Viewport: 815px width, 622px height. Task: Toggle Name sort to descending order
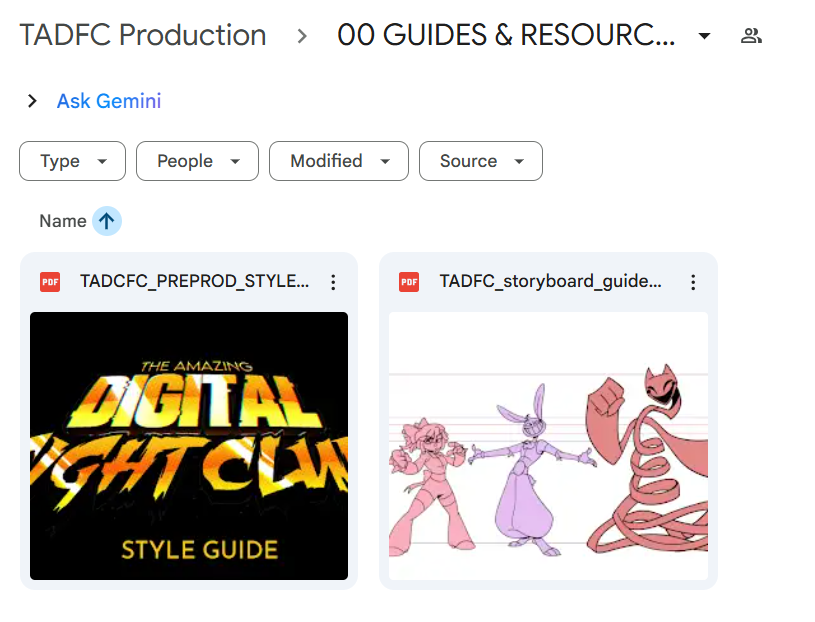pyautogui.click(x=106, y=221)
